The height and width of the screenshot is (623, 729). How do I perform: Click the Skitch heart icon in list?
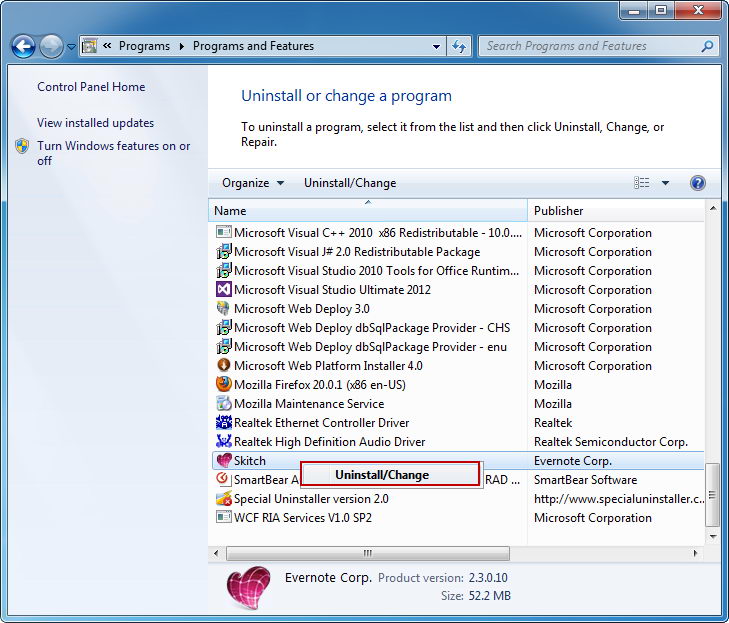click(224, 460)
